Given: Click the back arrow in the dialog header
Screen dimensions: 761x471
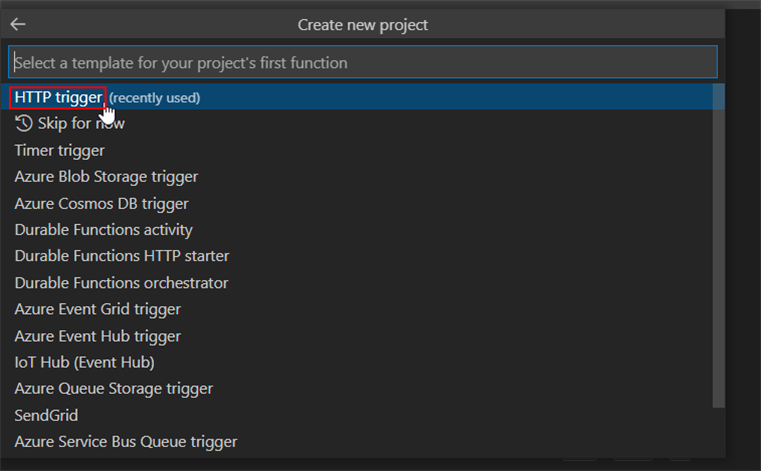Looking at the screenshot, I should 18,25.
